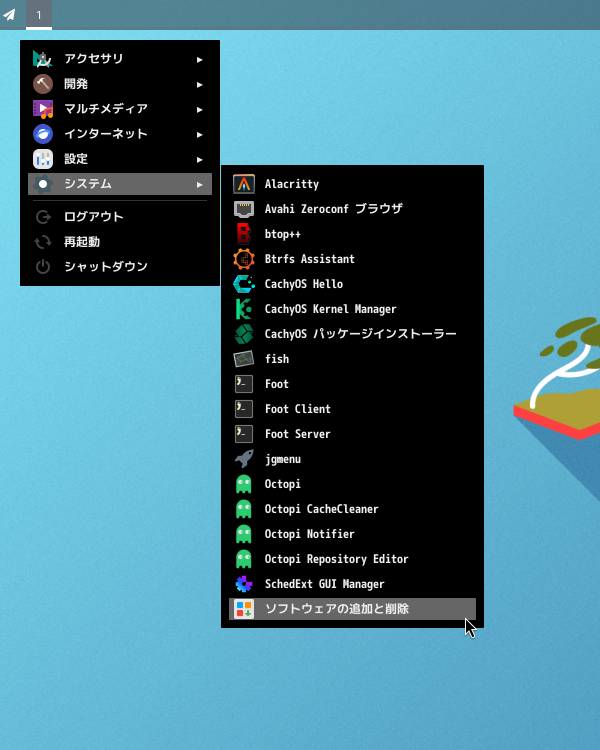Click the ソフトウェアの追加と削除 icon

pyautogui.click(x=244, y=609)
